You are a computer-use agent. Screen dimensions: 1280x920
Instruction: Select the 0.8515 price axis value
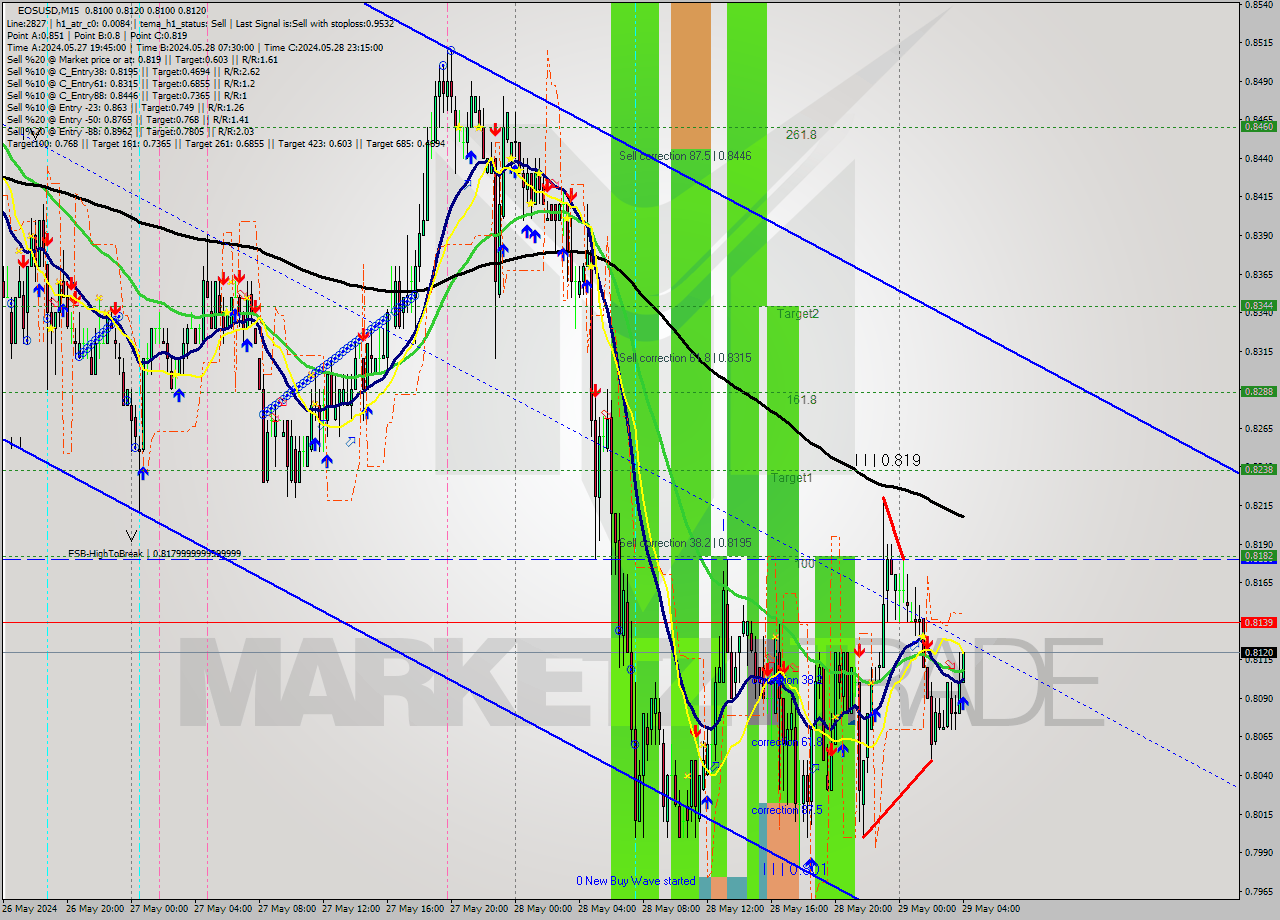pos(1258,43)
